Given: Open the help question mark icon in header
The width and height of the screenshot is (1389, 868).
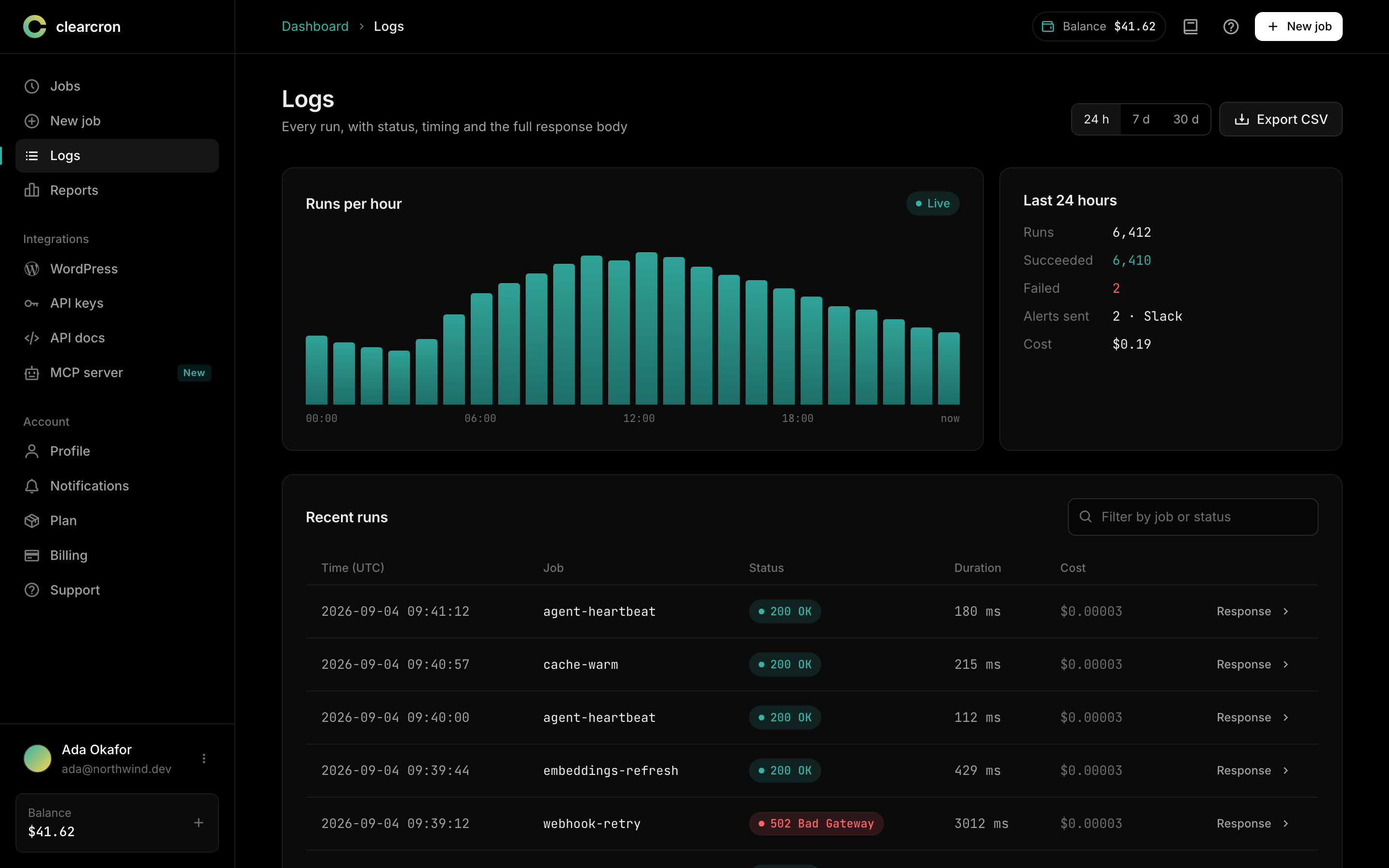Looking at the screenshot, I should point(1231,27).
